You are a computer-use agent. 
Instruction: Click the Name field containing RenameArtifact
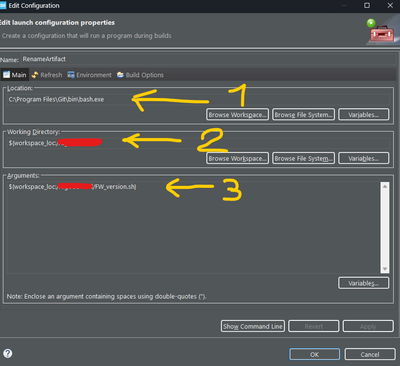point(209,59)
